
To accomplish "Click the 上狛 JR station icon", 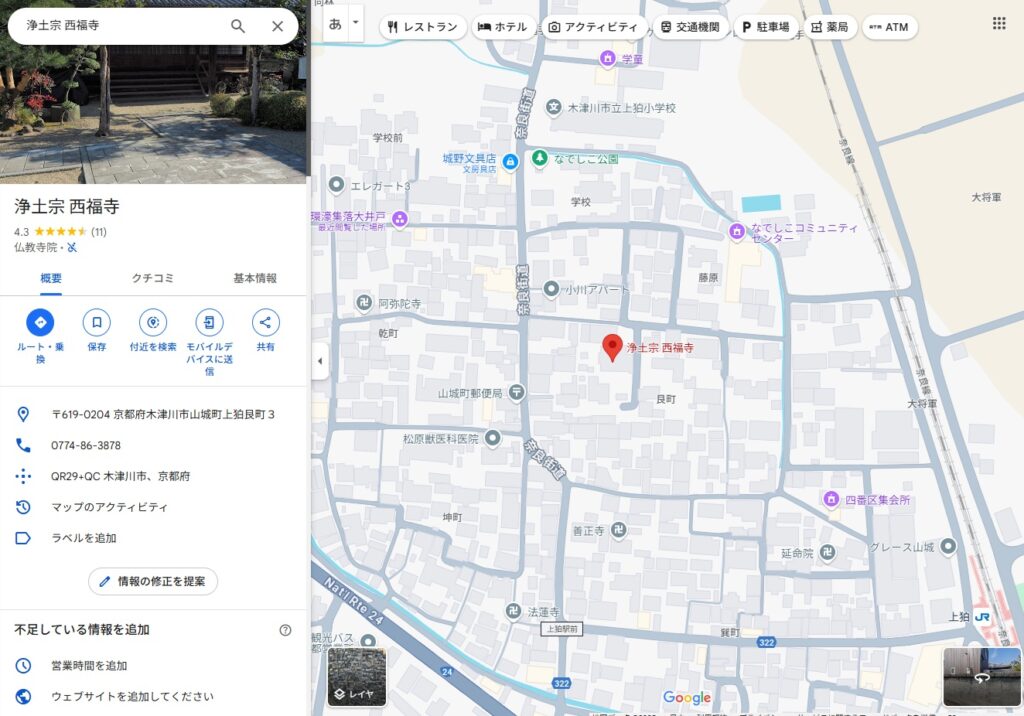I will click(x=982, y=617).
